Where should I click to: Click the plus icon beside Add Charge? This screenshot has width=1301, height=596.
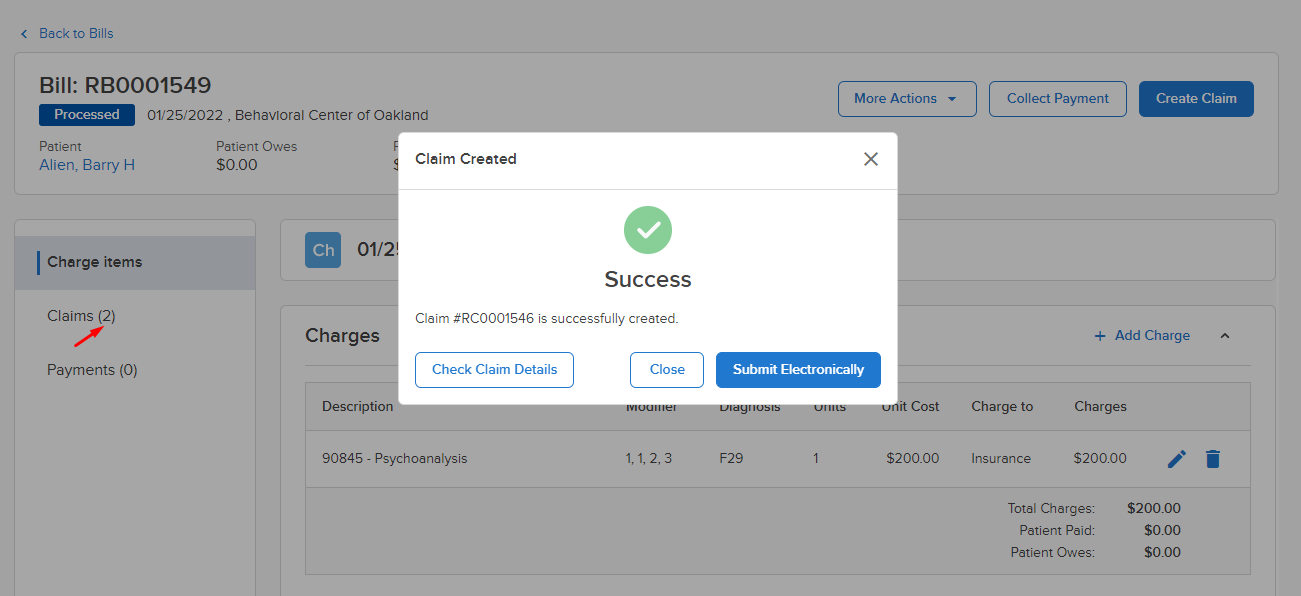(1101, 335)
